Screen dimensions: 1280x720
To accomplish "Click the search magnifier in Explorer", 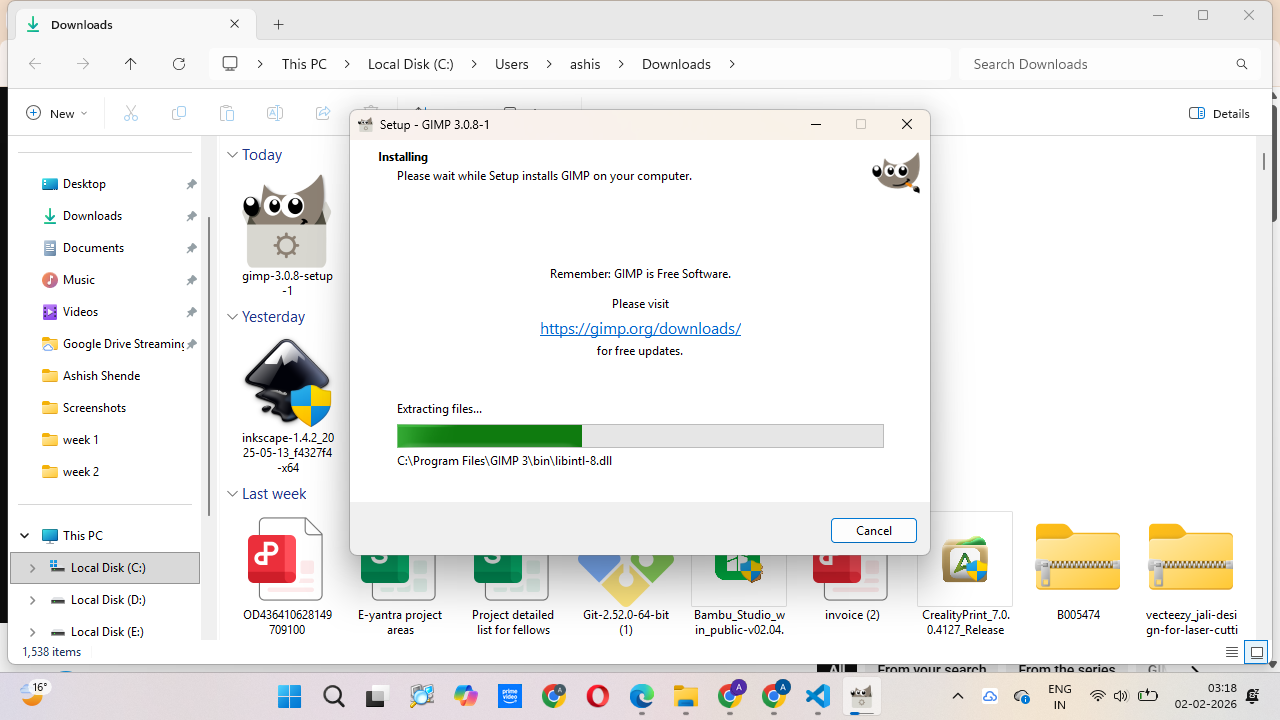I will click(x=1242, y=64).
